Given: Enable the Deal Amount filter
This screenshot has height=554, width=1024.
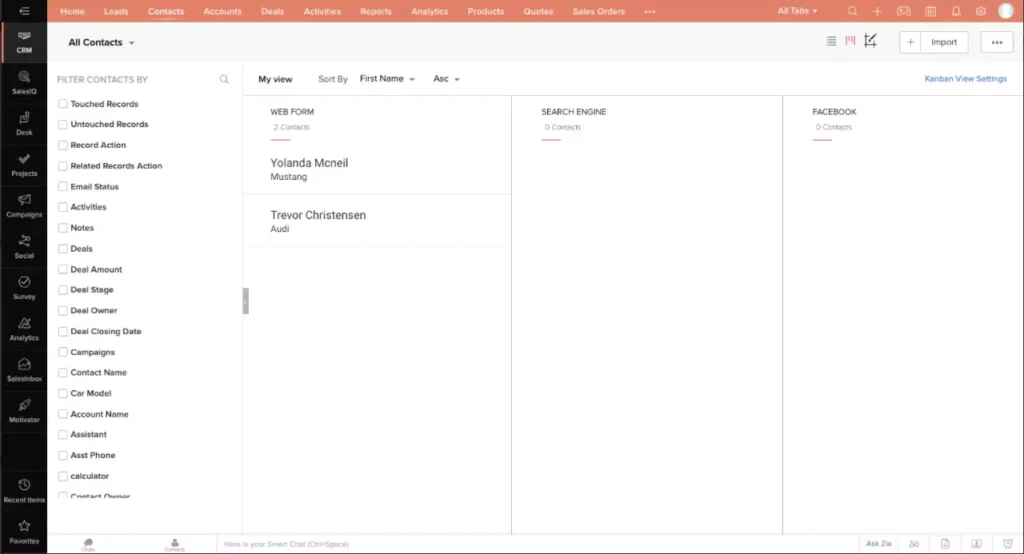Looking at the screenshot, I should click(x=63, y=269).
